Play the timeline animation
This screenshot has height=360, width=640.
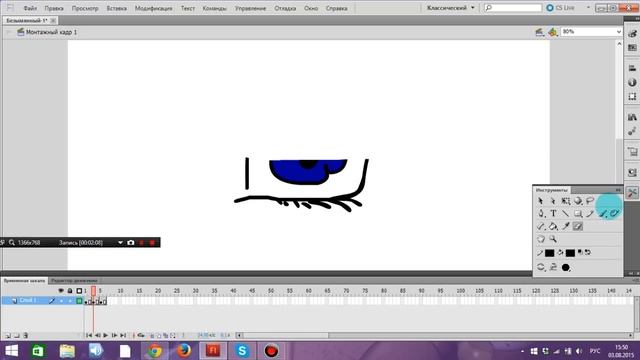106,335
